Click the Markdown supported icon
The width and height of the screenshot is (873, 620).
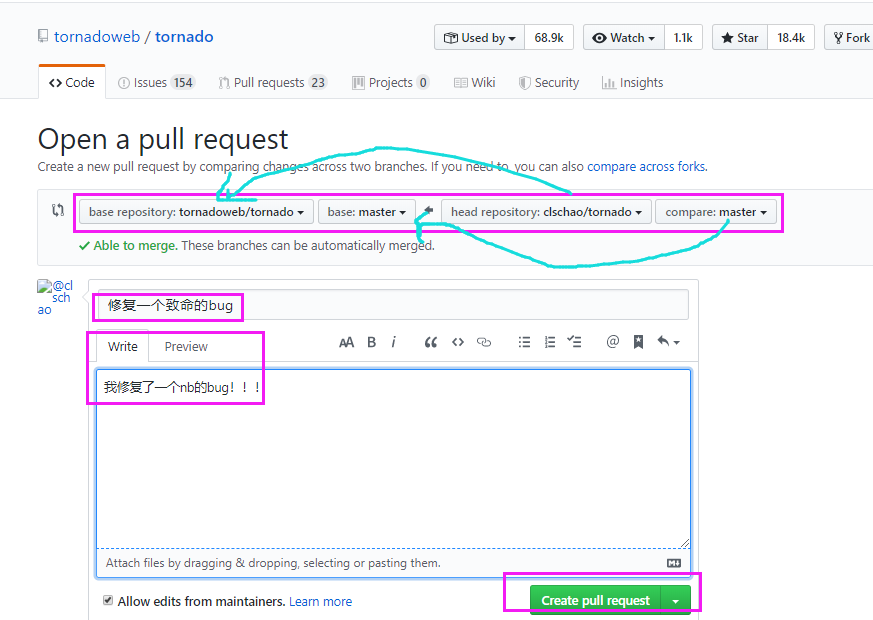tap(674, 563)
